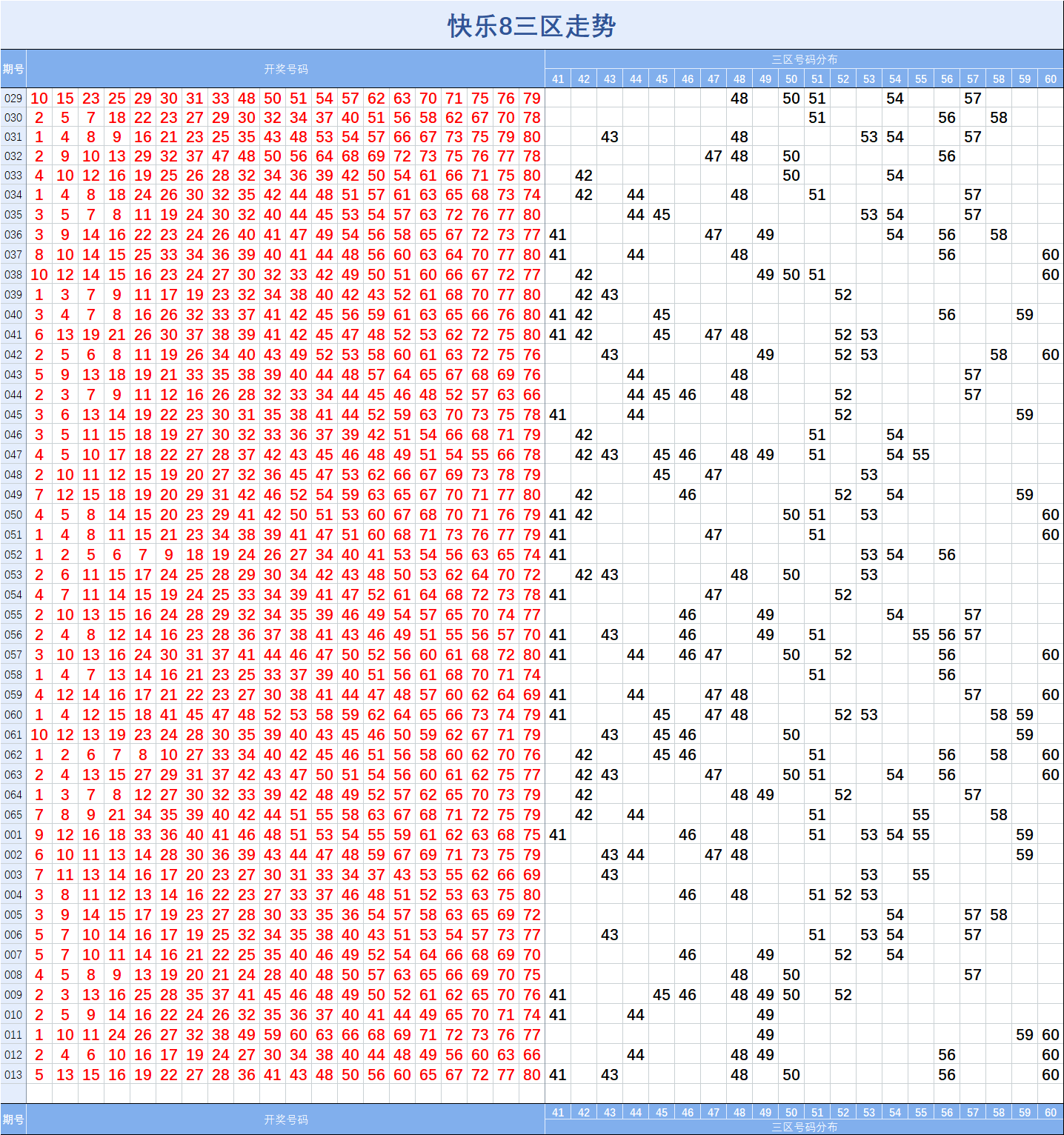Click black 60 in period 051 distribution
This screenshot has height=1135, width=1064.
[x=1051, y=535]
